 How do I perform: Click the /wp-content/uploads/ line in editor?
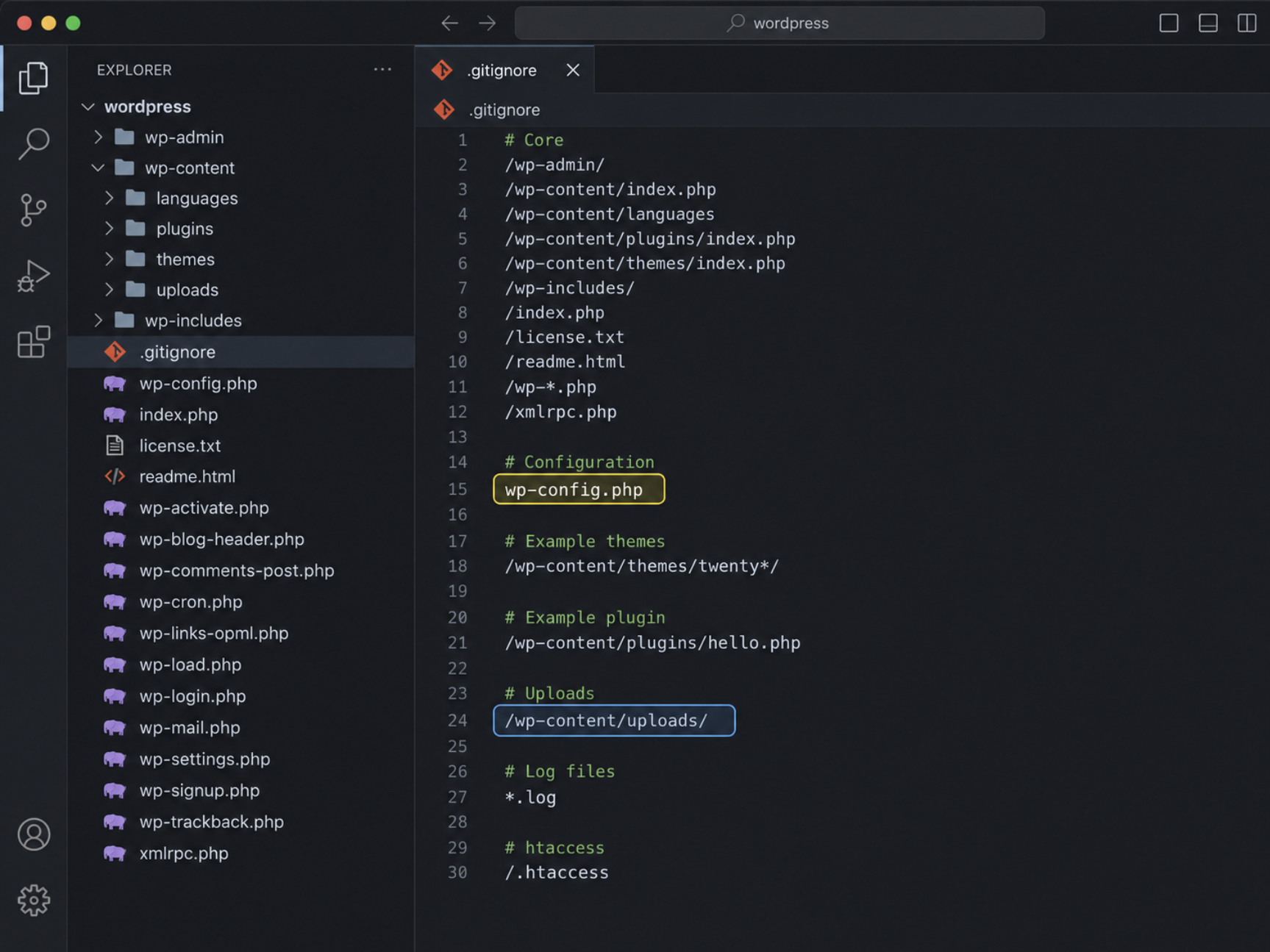606,720
